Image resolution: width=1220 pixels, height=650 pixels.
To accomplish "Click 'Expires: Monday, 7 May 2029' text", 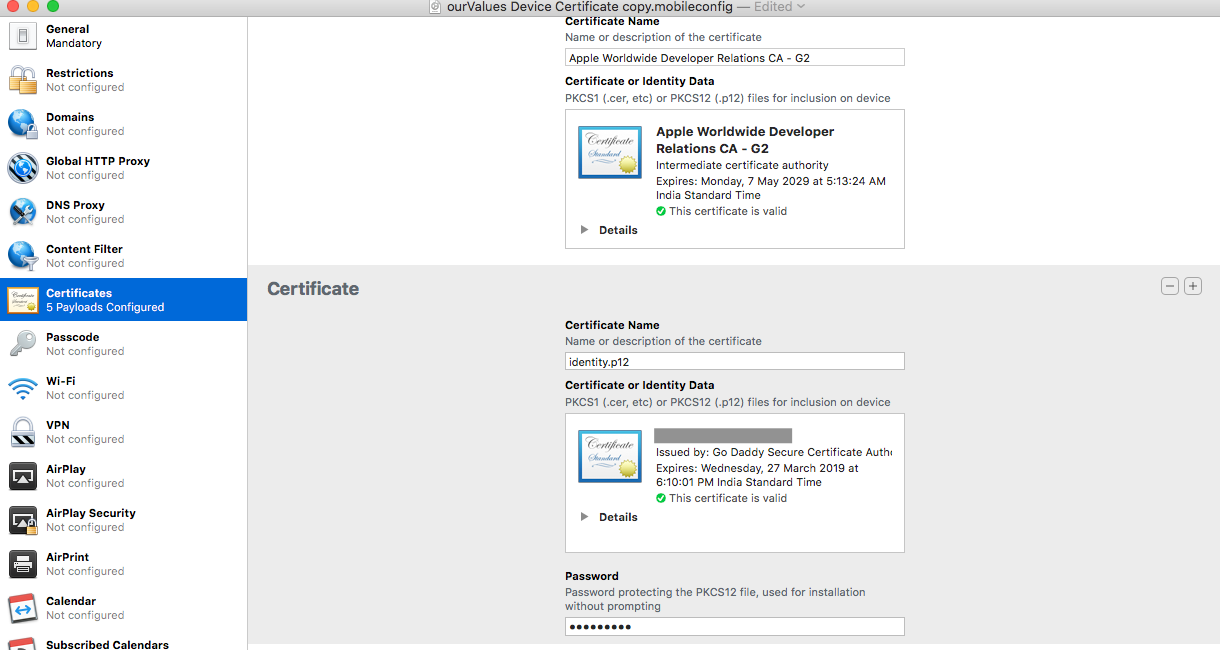I will tap(771, 181).
